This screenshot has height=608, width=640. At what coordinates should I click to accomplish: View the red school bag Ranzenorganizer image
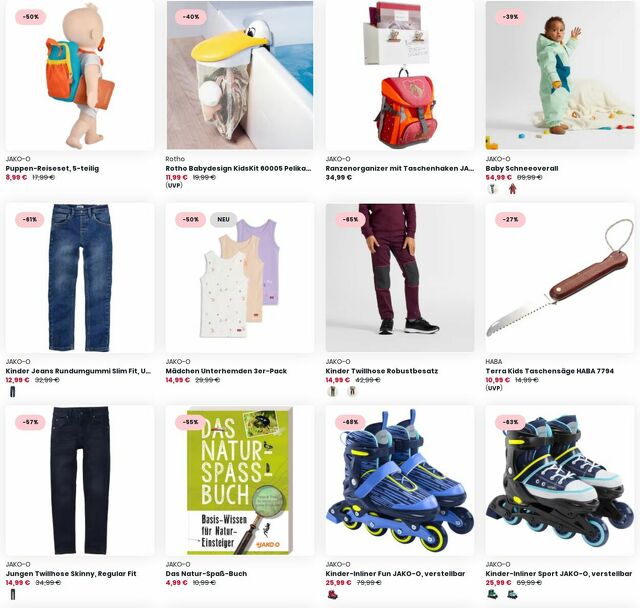pos(400,75)
